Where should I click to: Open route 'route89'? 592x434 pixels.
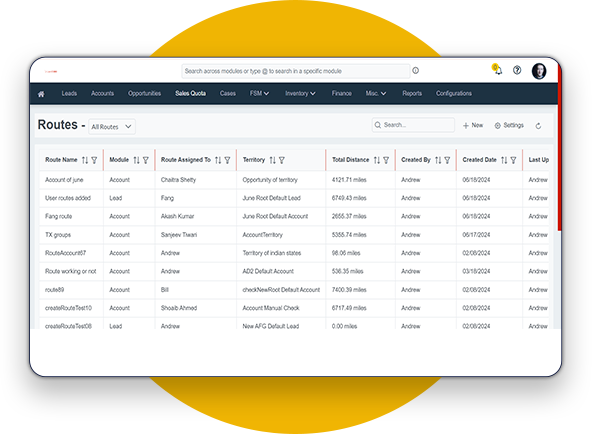pyautogui.click(x=54, y=290)
